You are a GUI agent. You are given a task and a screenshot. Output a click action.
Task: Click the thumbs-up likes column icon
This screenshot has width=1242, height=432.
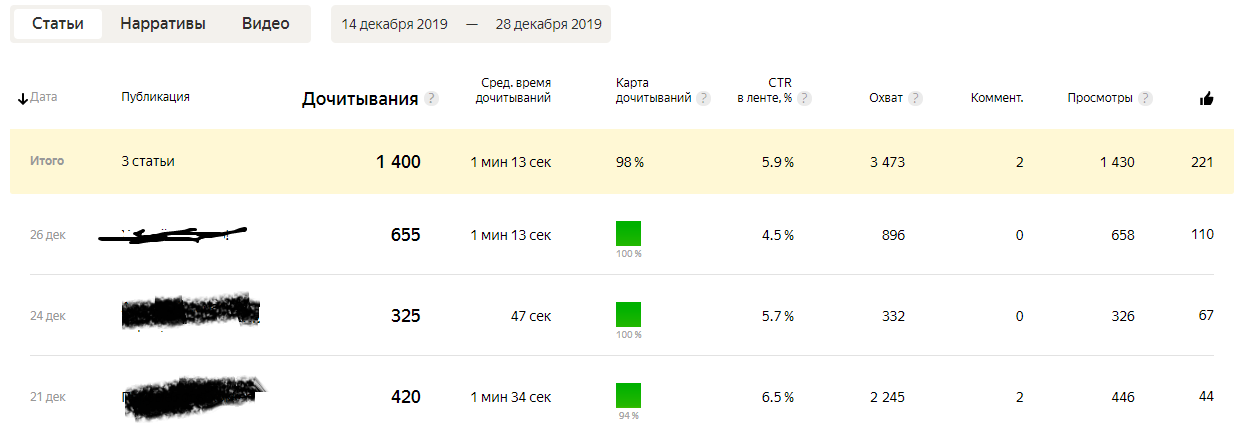point(1206,98)
